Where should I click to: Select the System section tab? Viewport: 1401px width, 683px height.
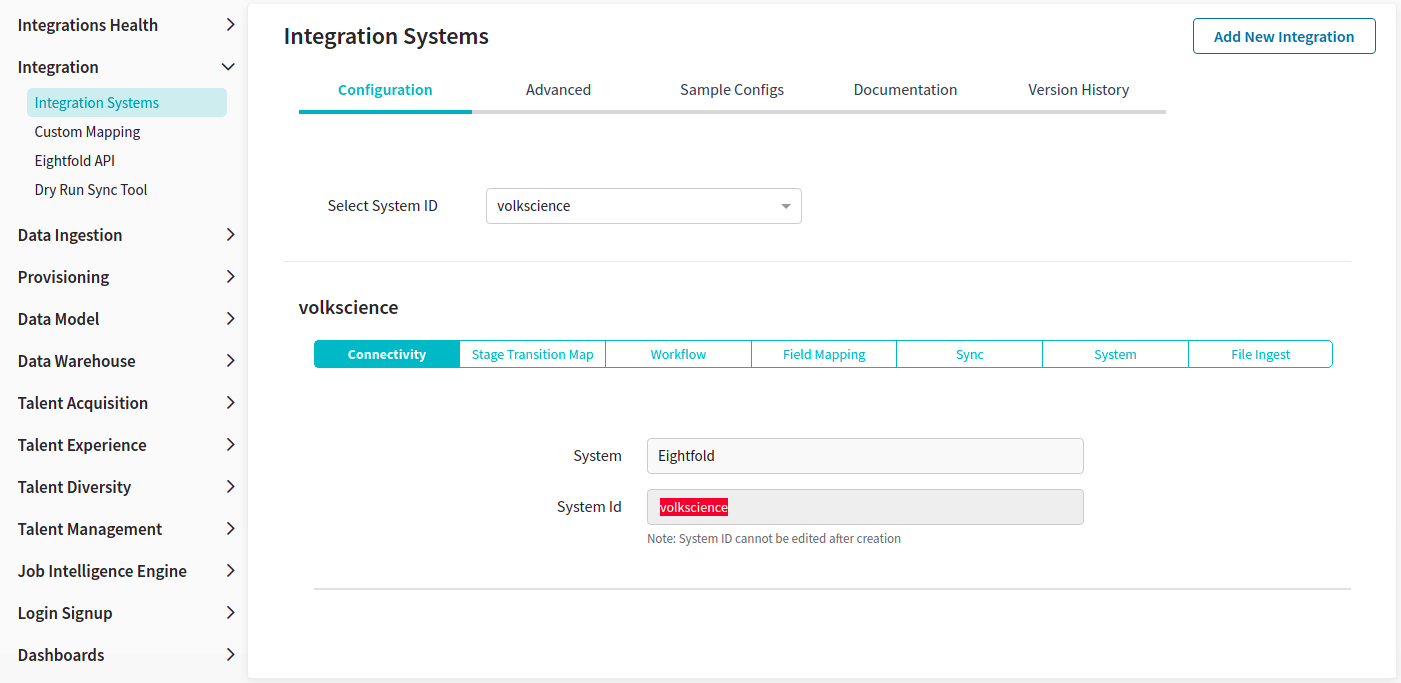1115,354
